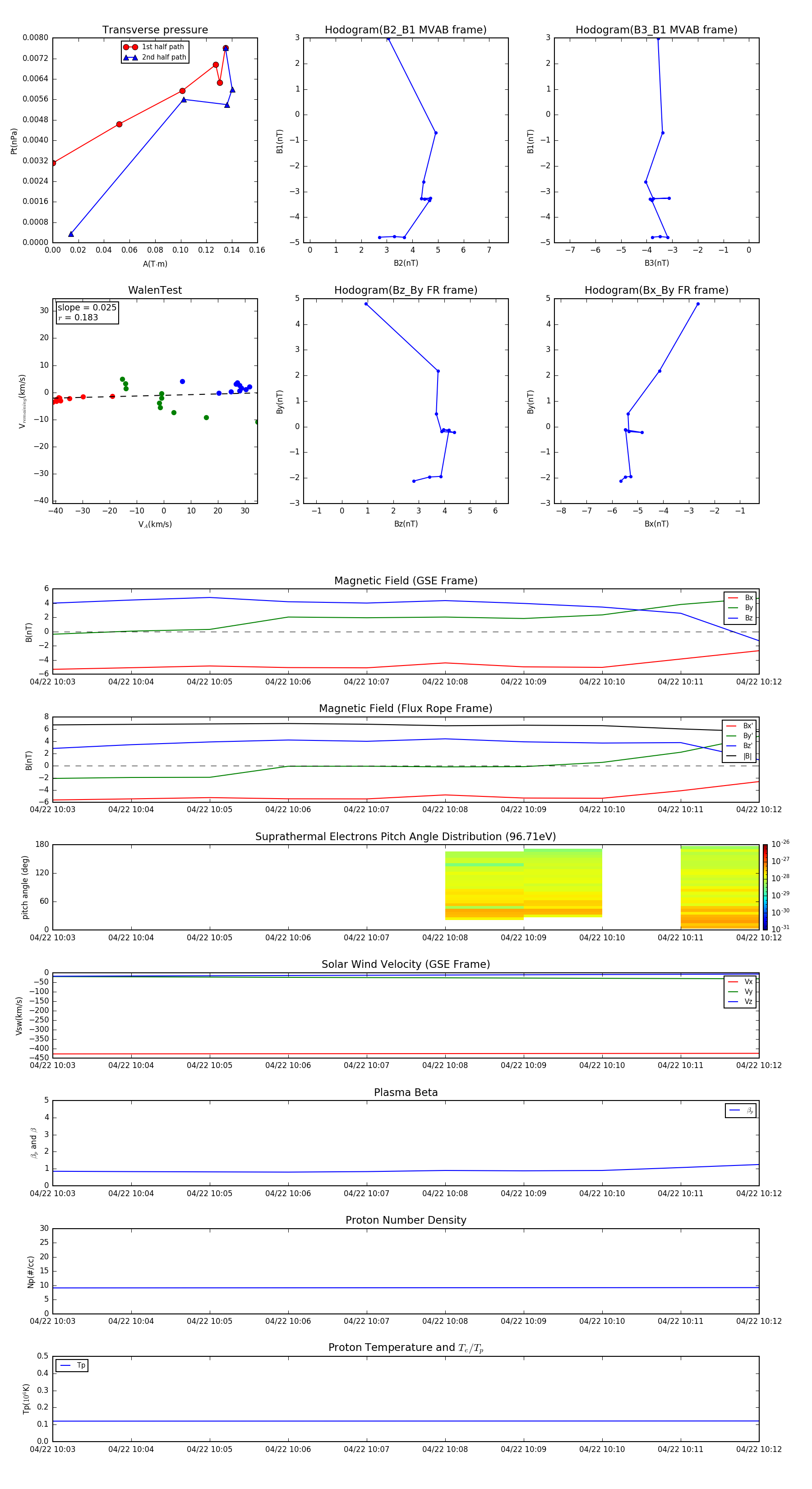This screenshot has width=812, height=1489.
Task: Select the "r = 0.183" annotation text
Action: click(x=78, y=317)
